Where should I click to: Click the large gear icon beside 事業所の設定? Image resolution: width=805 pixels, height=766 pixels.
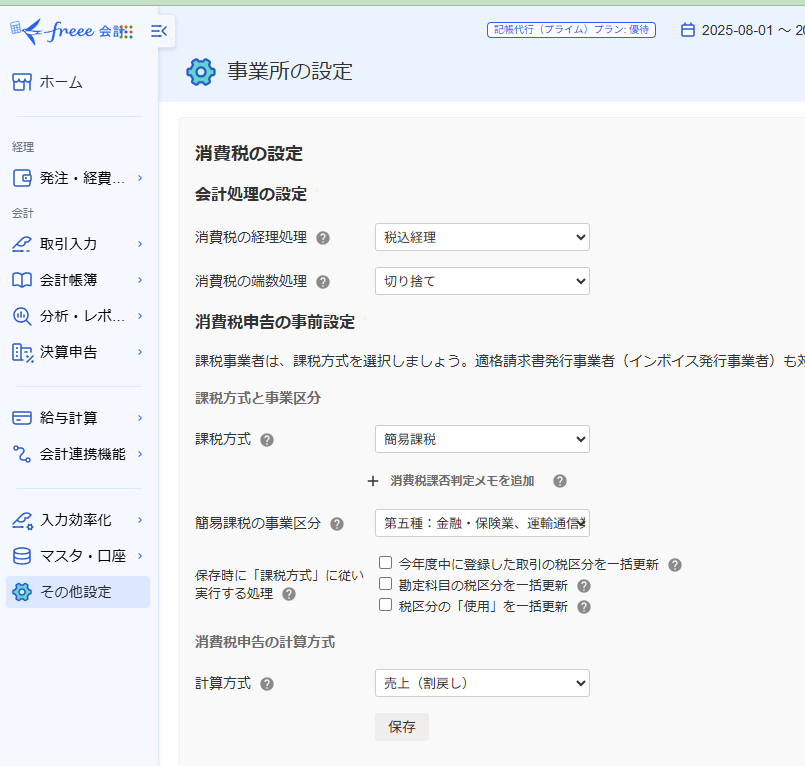(201, 72)
